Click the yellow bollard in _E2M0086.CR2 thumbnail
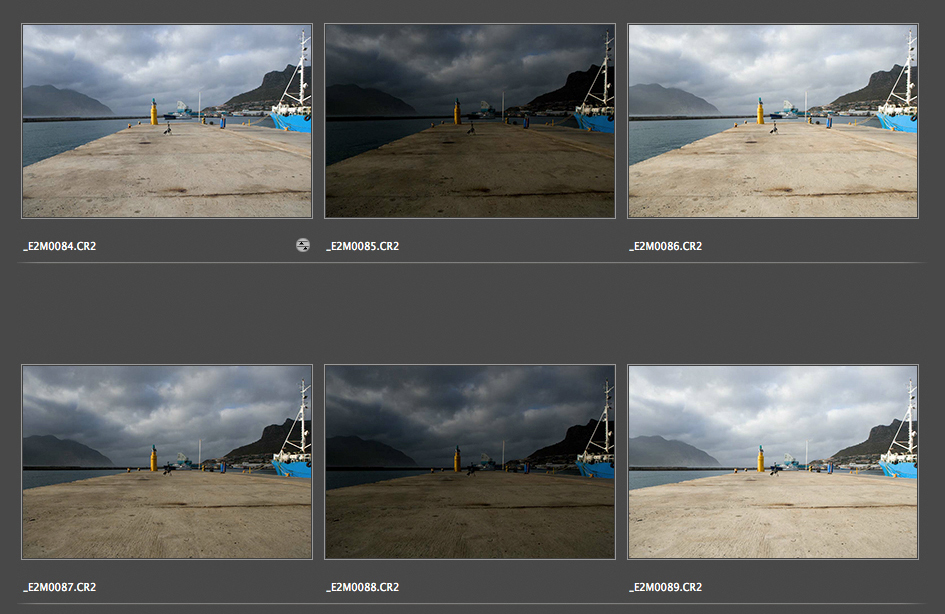 760,111
